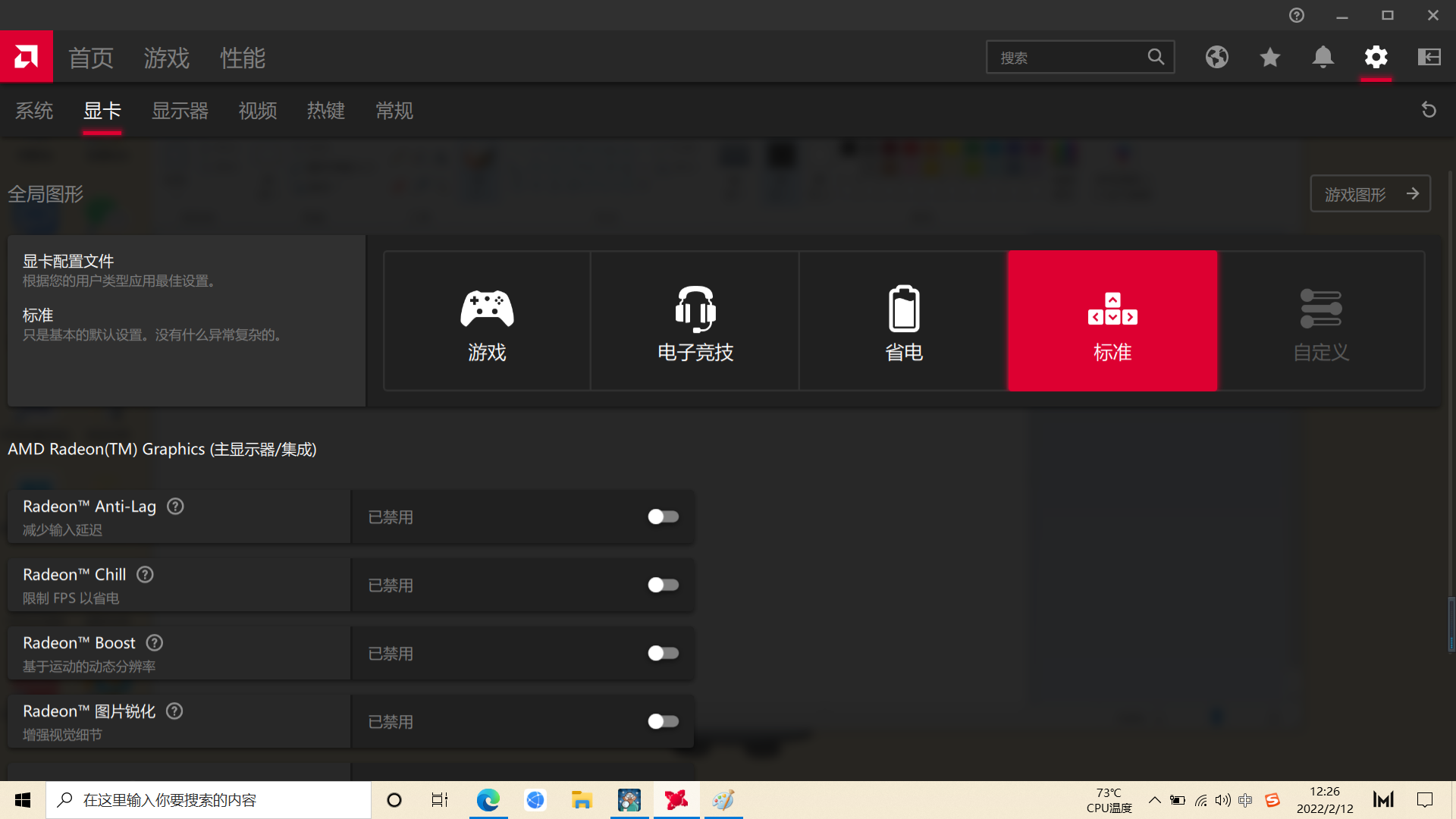Click the search magnifier icon
The height and width of the screenshot is (819, 1456).
click(x=1156, y=57)
